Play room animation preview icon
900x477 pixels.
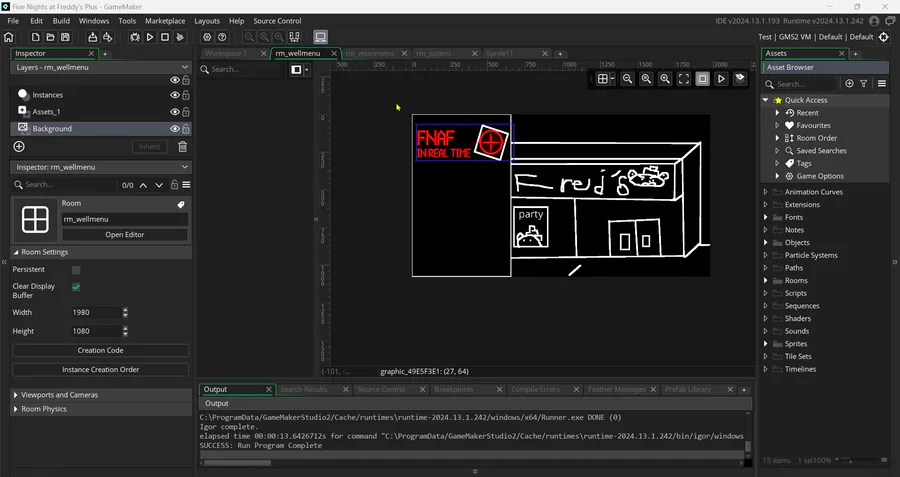721,79
